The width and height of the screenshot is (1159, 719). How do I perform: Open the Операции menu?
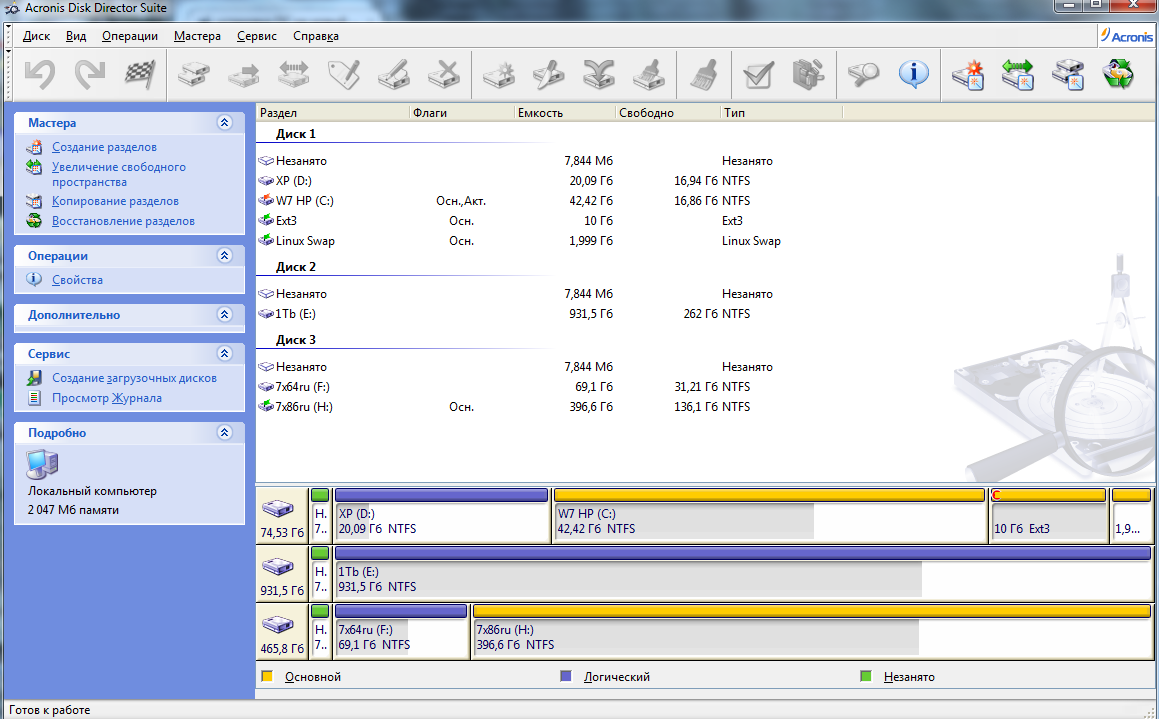tap(130, 35)
